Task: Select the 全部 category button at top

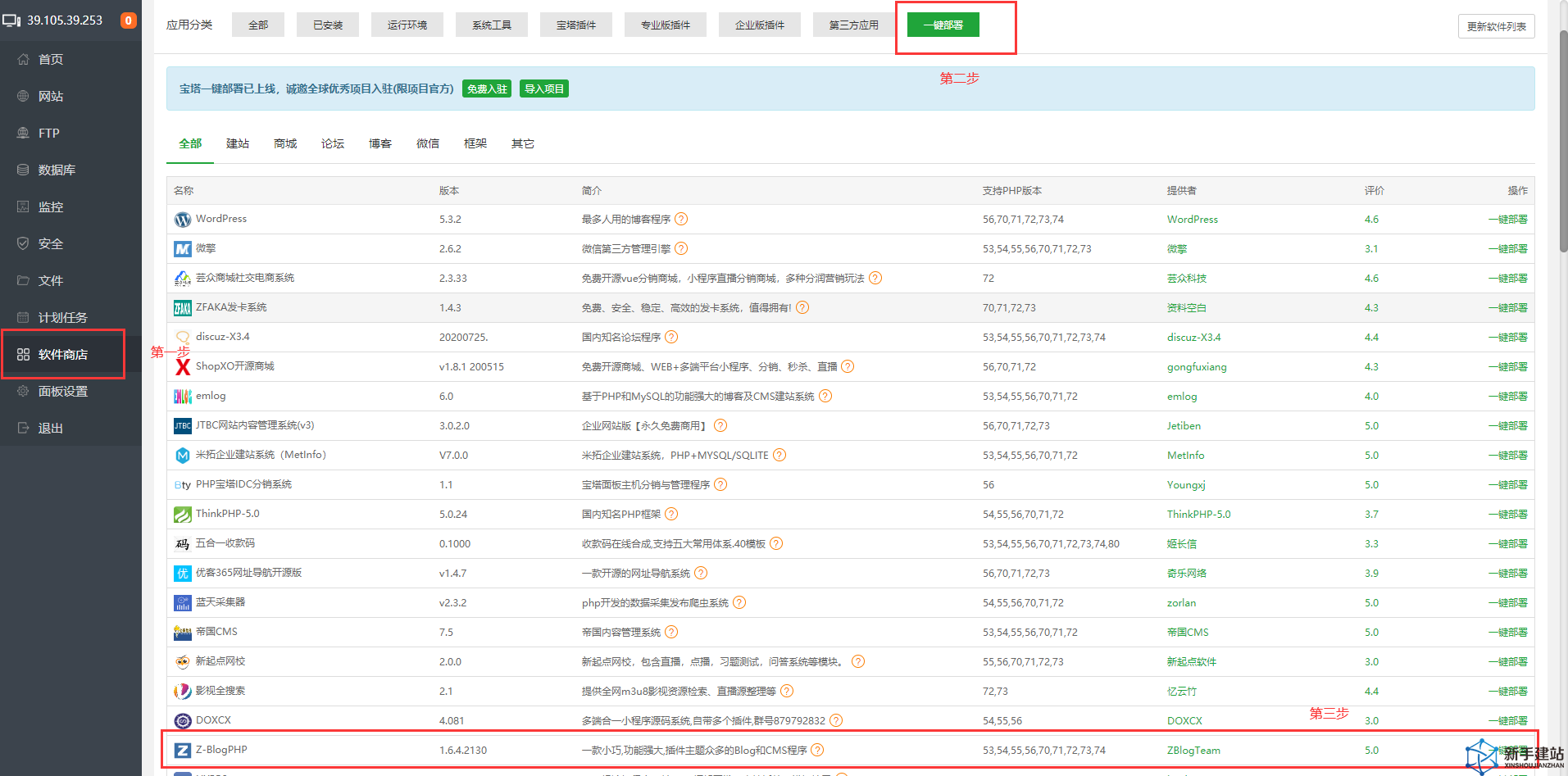Action: [x=258, y=25]
